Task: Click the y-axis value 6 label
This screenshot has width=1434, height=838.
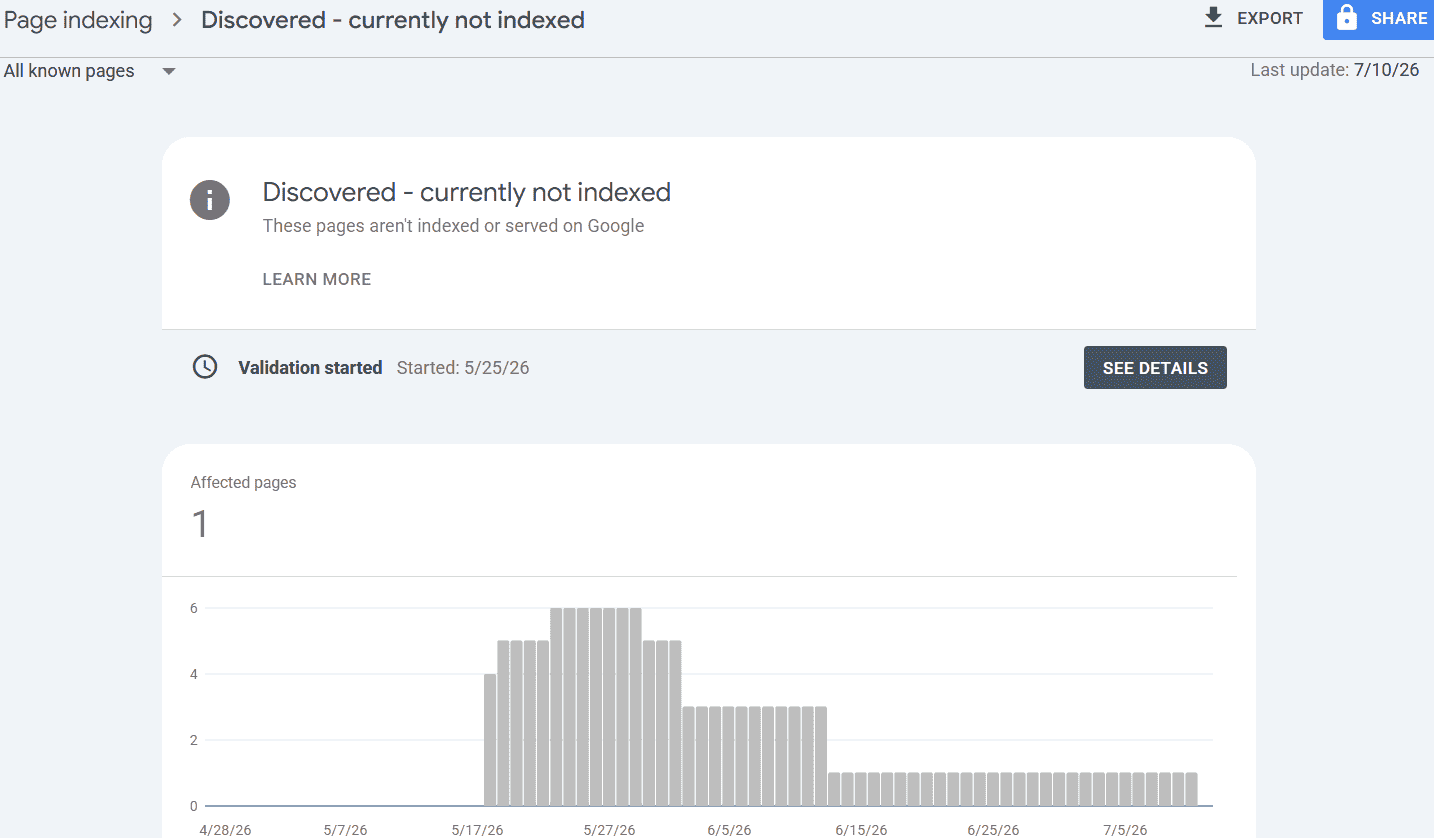Action: [x=194, y=608]
